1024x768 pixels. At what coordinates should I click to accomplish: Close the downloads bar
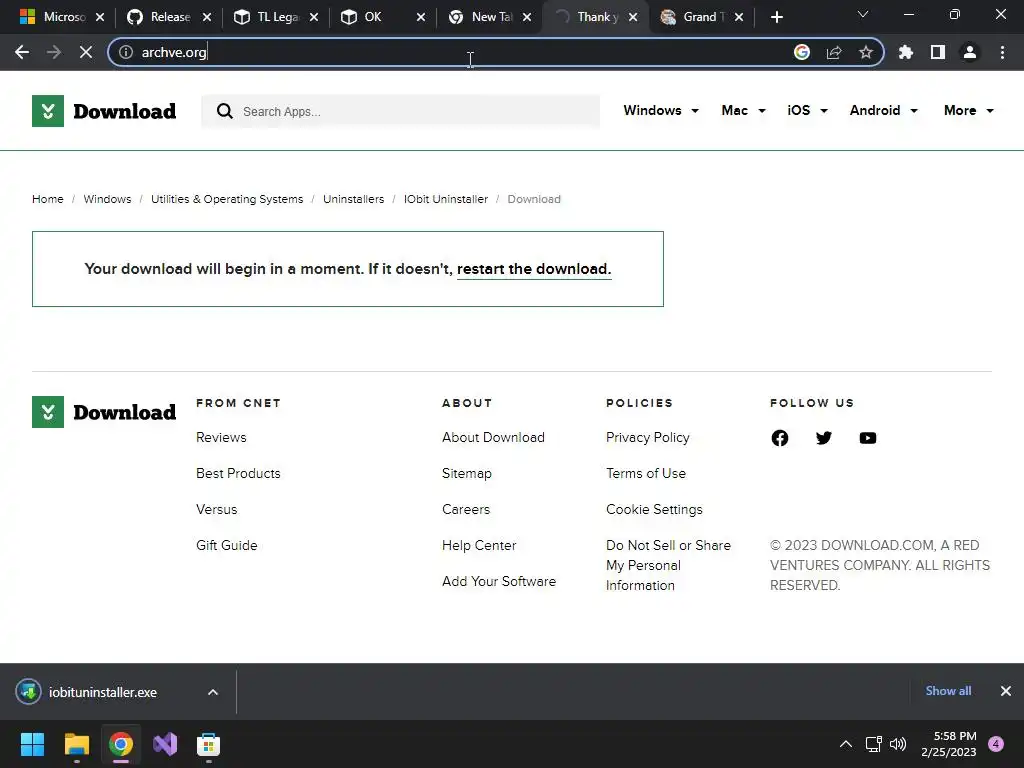click(1006, 691)
